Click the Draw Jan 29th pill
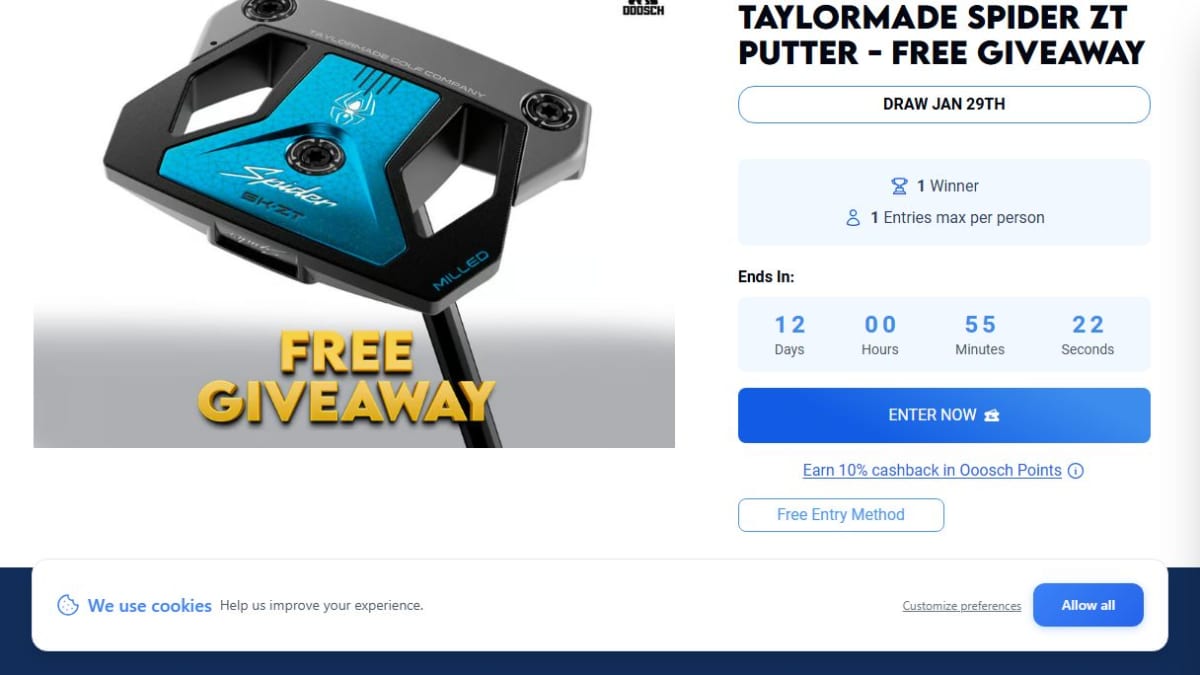Image resolution: width=1200 pixels, height=675 pixels. click(x=944, y=104)
